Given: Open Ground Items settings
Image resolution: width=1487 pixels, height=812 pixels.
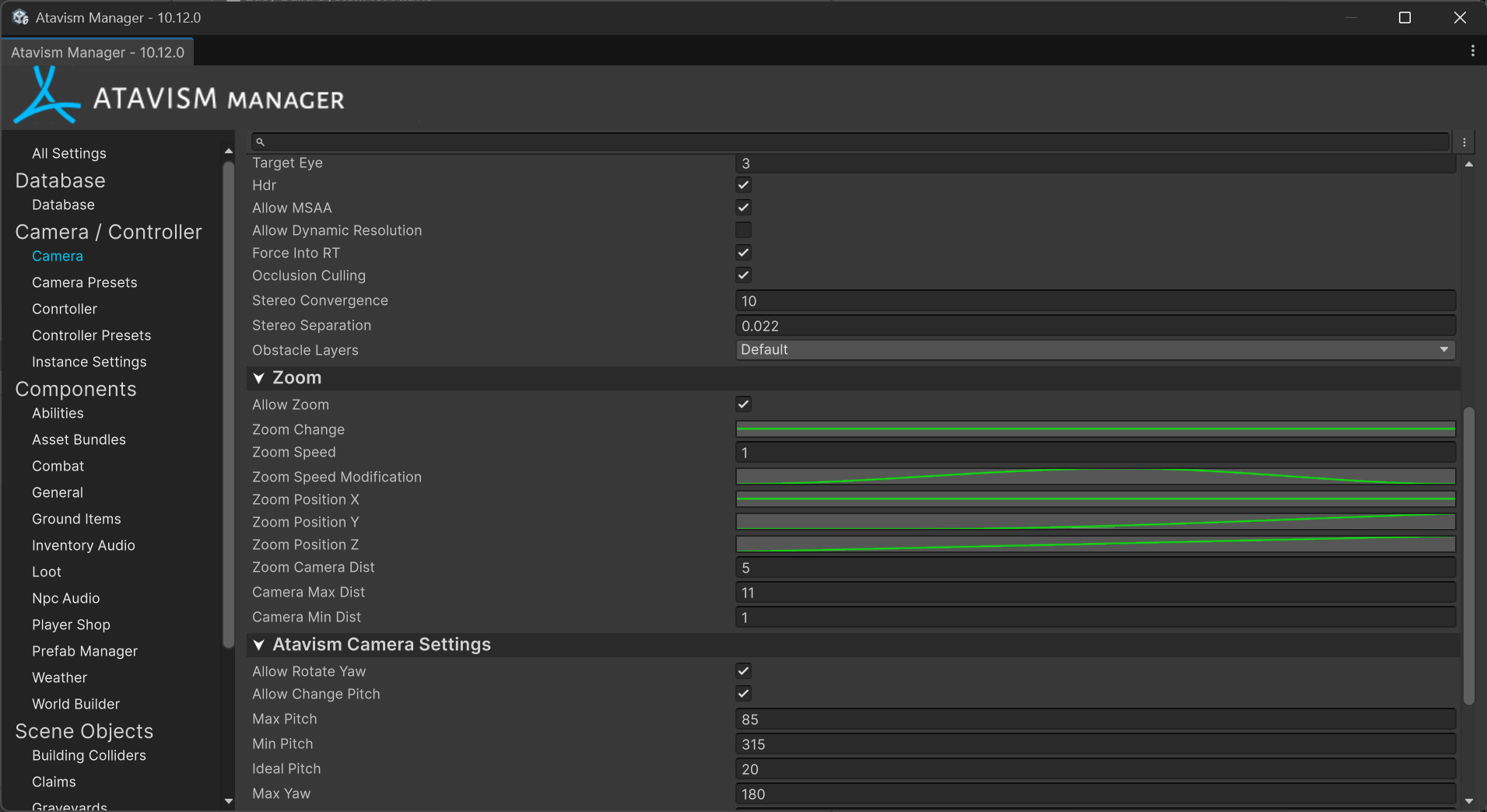Looking at the screenshot, I should point(76,519).
